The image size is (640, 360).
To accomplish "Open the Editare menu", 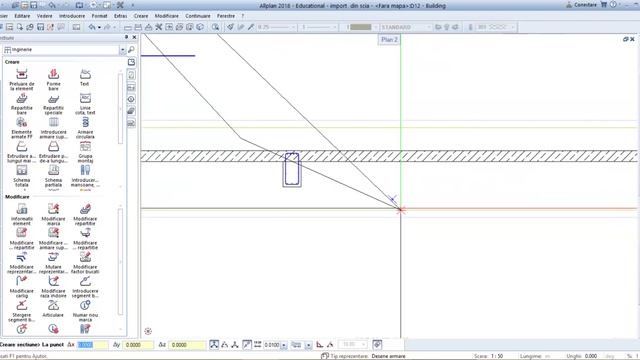I will coord(22,16).
